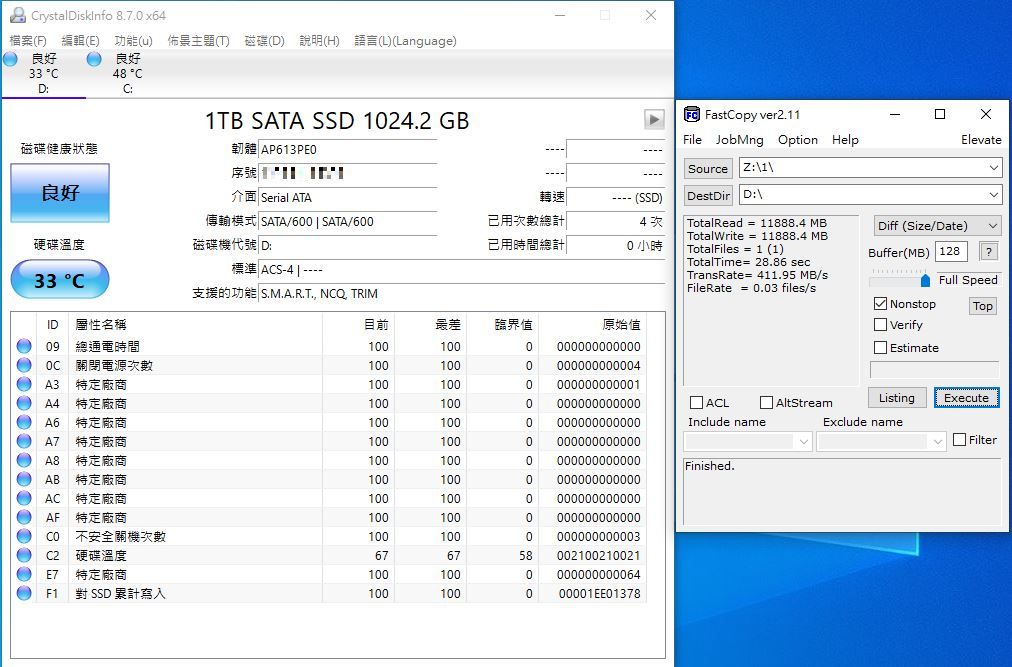Click the DestDir button

(708, 196)
